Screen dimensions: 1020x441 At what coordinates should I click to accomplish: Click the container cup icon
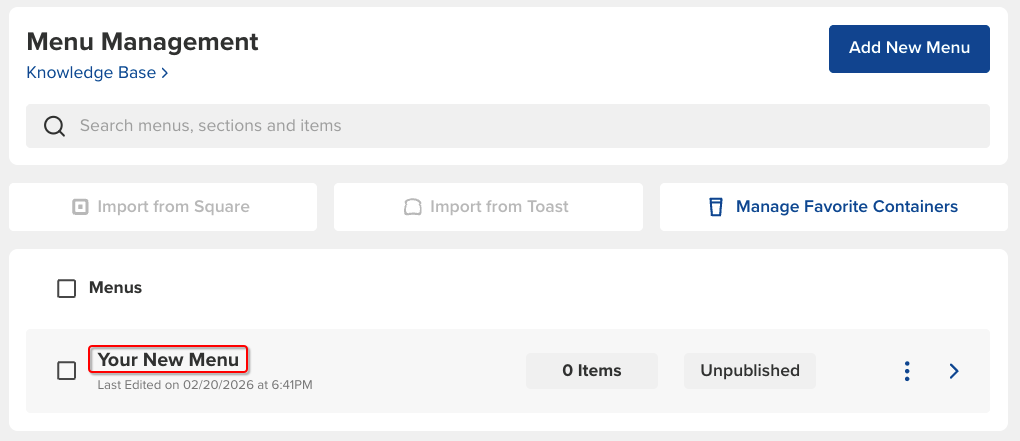tap(715, 207)
